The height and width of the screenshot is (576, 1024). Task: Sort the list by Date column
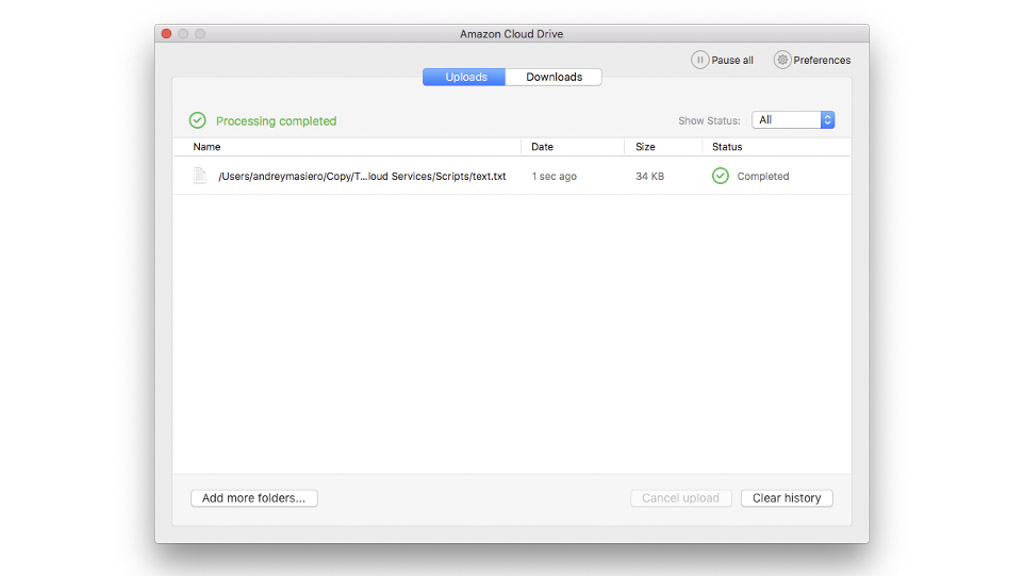[x=542, y=147]
